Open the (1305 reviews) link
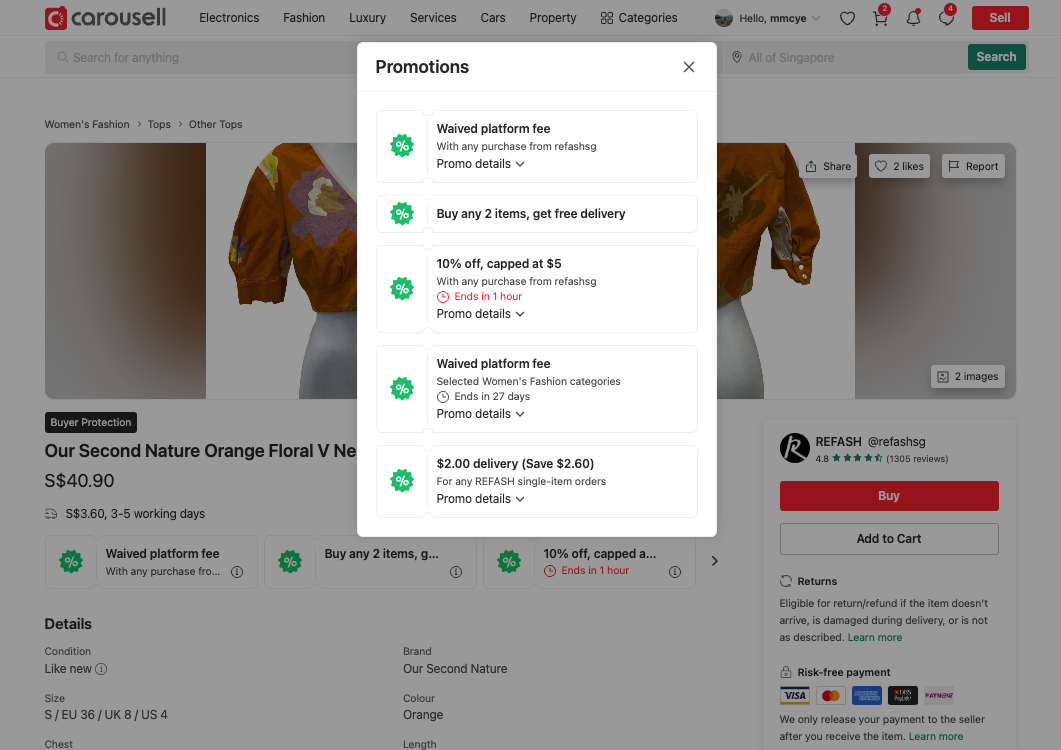 click(x=917, y=459)
